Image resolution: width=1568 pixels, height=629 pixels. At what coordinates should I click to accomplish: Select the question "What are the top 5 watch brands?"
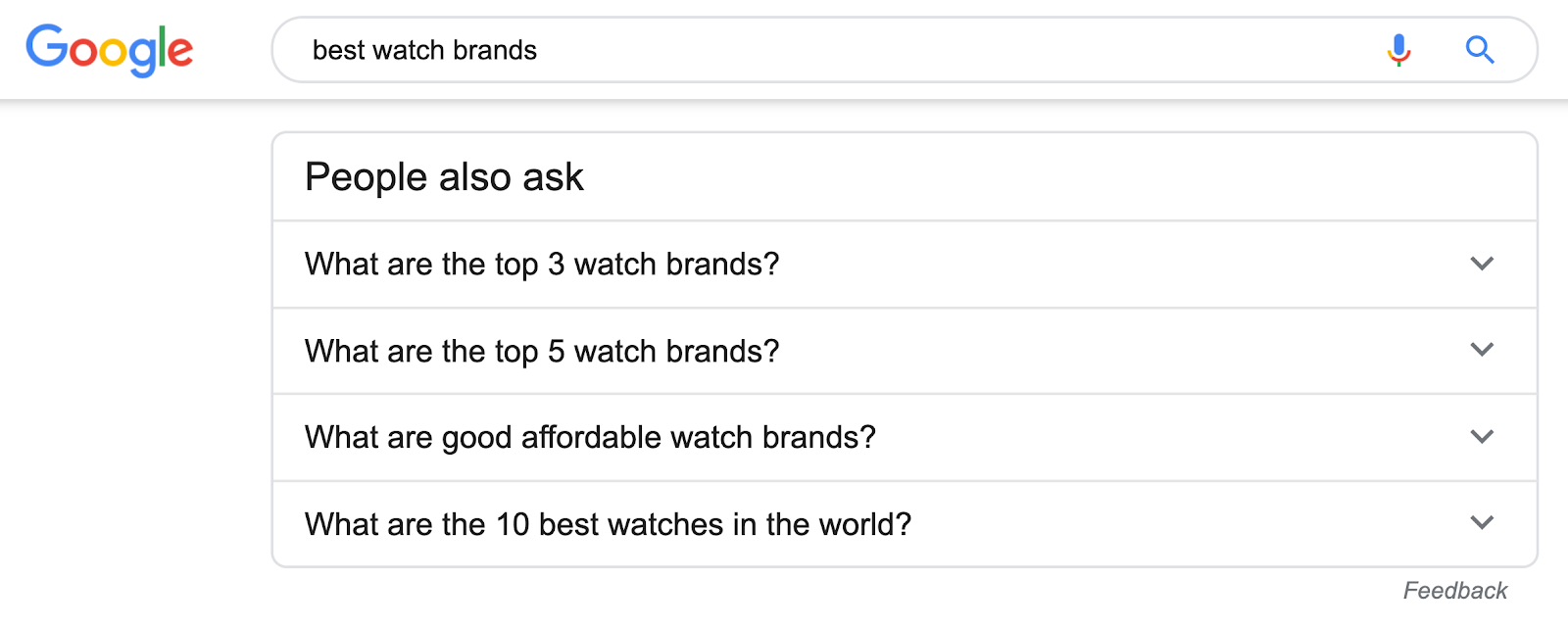542,351
